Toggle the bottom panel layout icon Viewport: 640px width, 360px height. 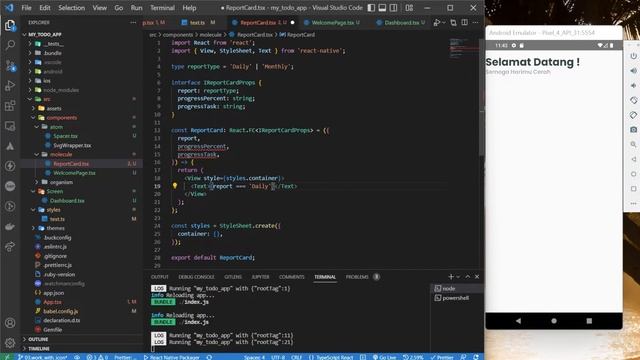point(382,8)
